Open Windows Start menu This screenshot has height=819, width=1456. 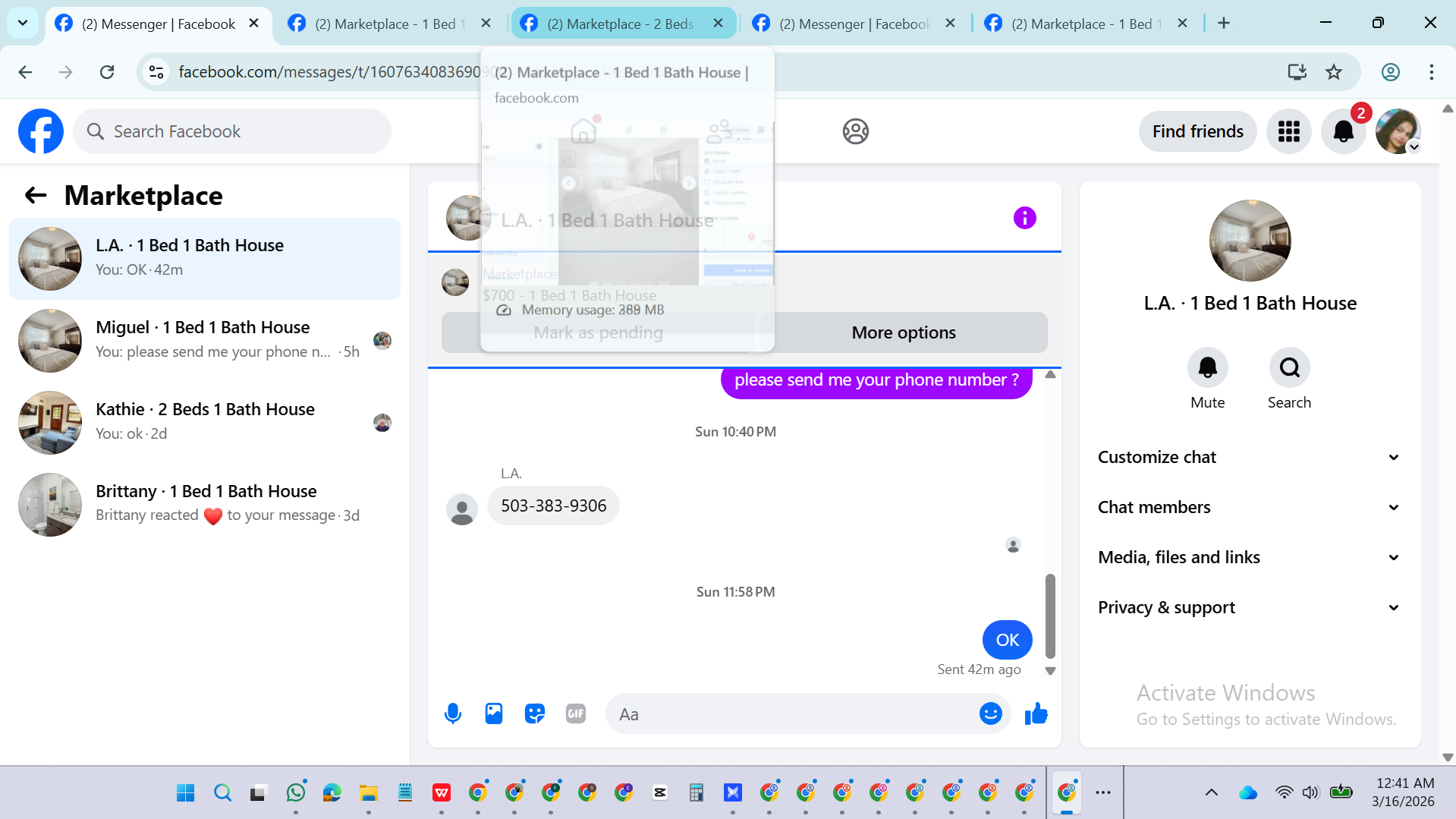pyautogui.click(x=185, y=792)
